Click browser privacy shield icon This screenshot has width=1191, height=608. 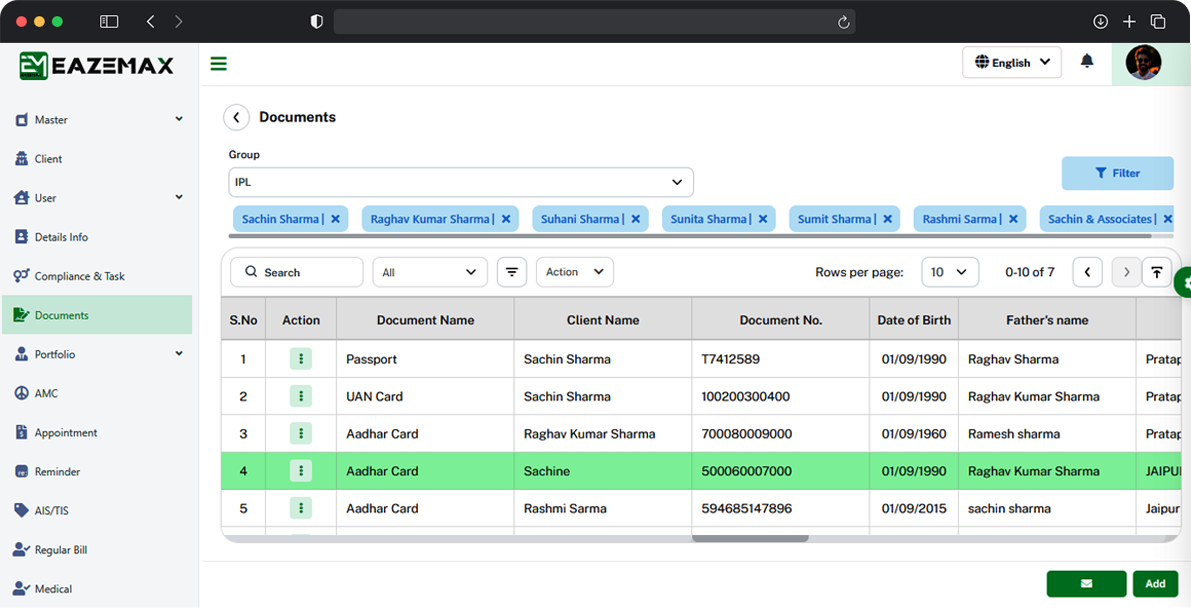coord(317,21)
